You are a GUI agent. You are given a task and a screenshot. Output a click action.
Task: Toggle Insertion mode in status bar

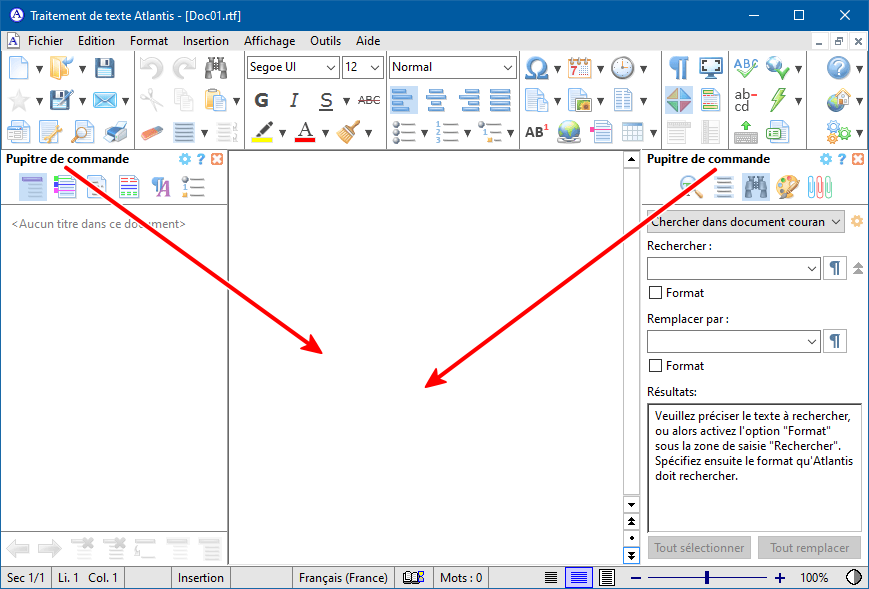pos(201,578)
